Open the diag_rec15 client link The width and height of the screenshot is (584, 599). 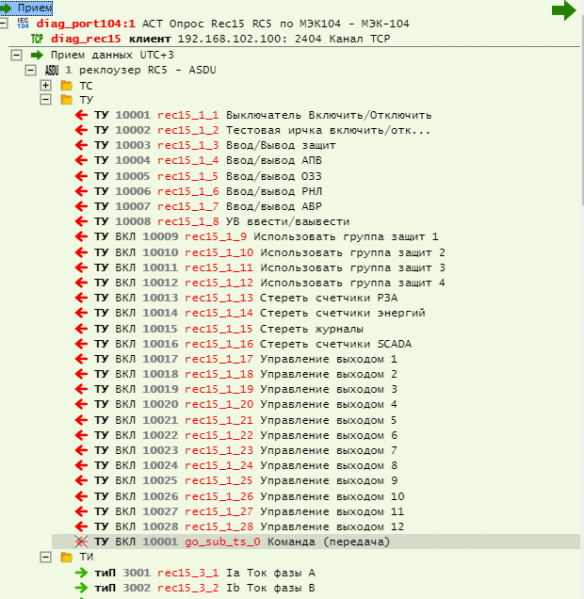(x=86, y=39)
